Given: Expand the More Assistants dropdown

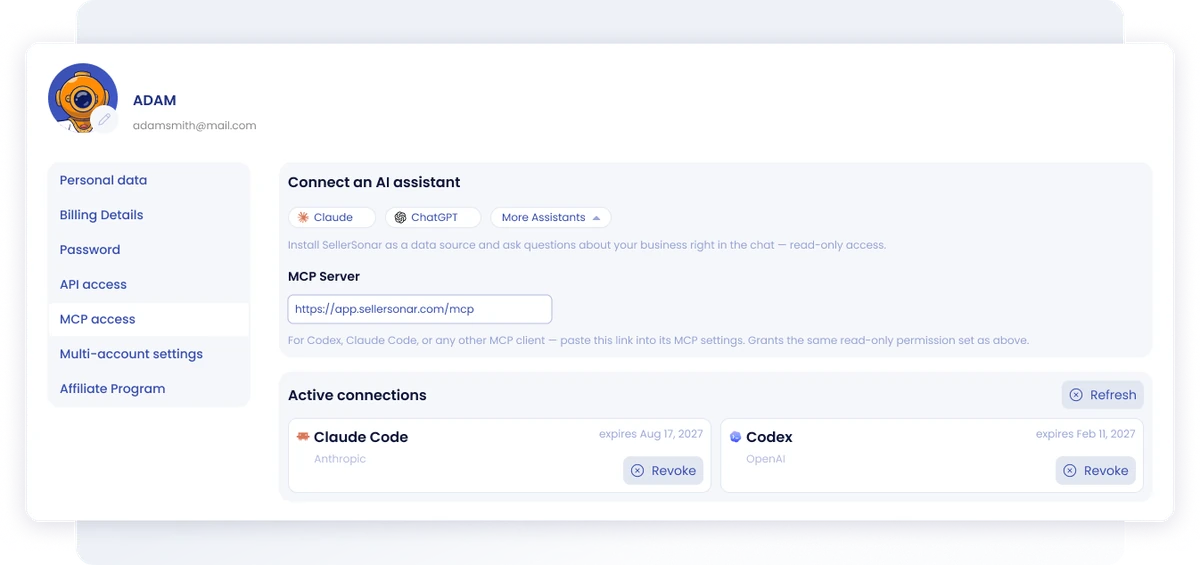Looking at the screenshot, I should pyautogui.click(x=550, y=217).
